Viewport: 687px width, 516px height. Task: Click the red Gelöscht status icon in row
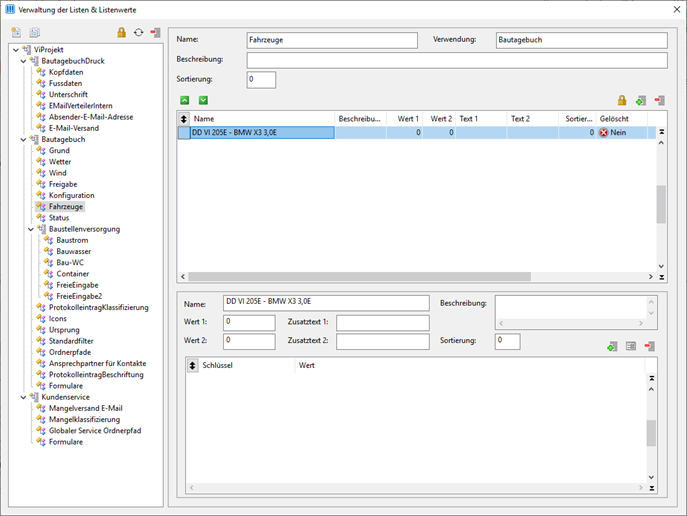(604, 132)
